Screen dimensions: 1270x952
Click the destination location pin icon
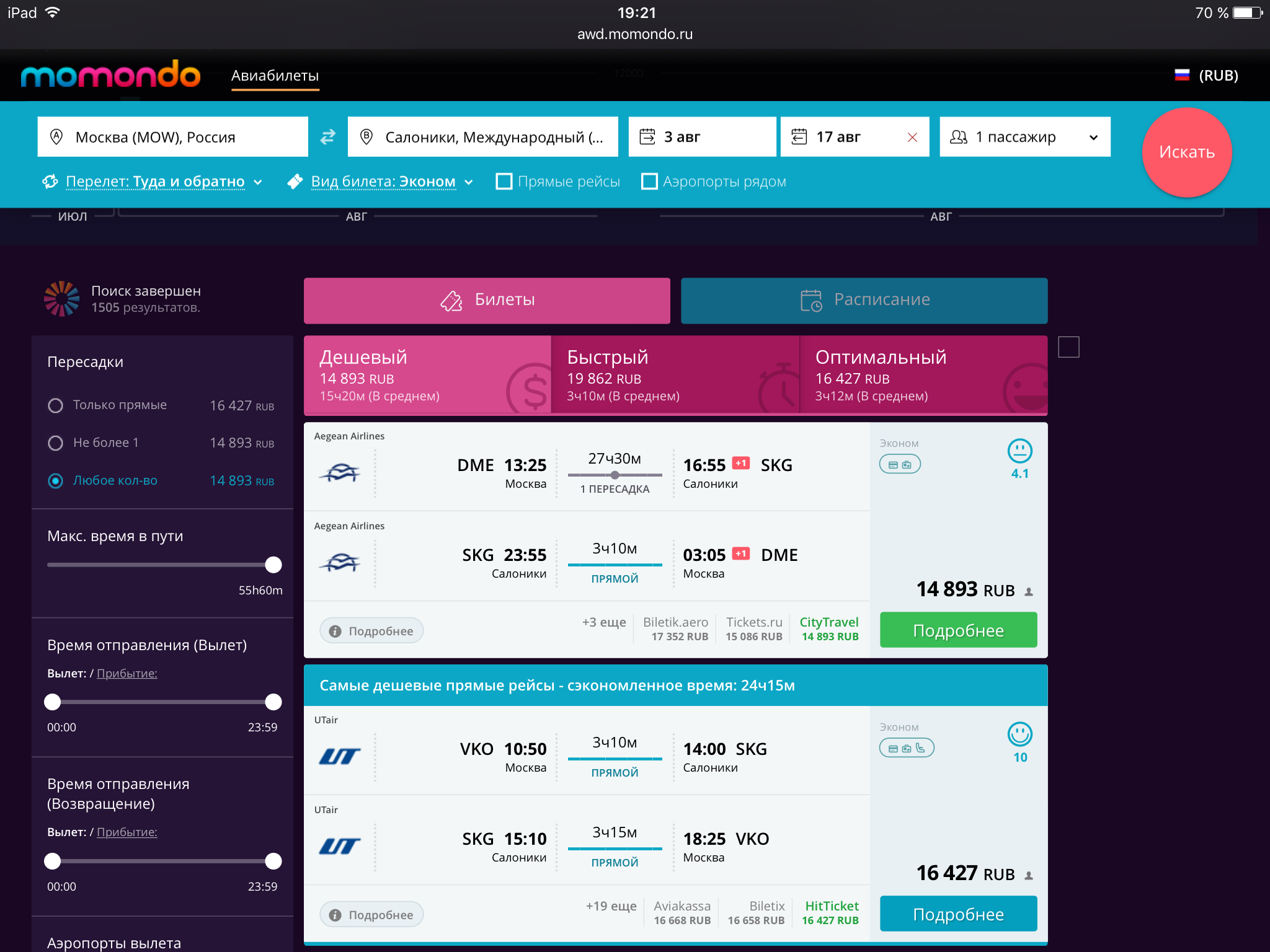[366, 137]
